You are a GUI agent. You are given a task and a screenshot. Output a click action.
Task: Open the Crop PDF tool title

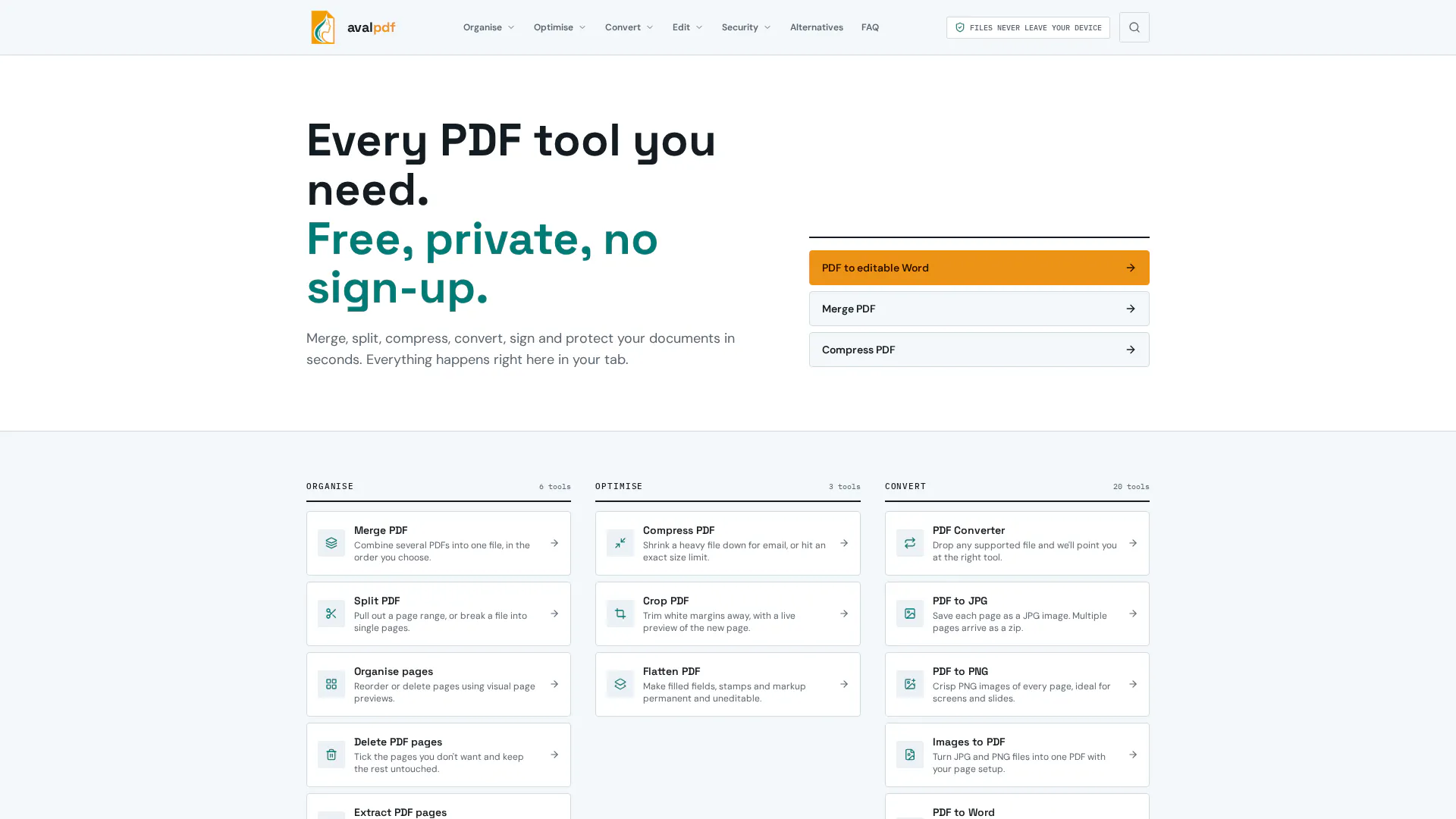coord(666,601)
